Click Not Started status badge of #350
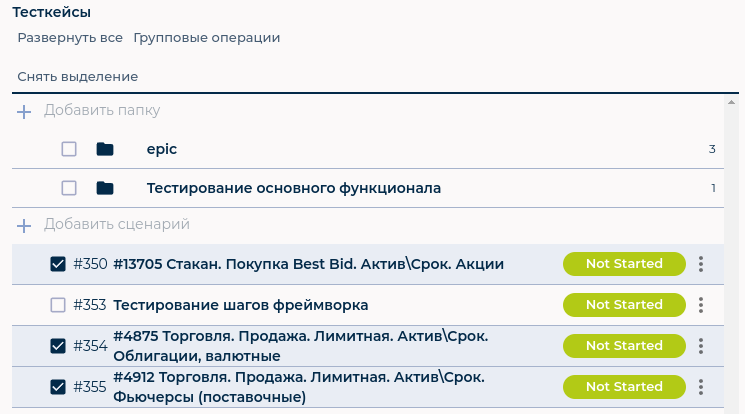745x414 pixels. 624,264
